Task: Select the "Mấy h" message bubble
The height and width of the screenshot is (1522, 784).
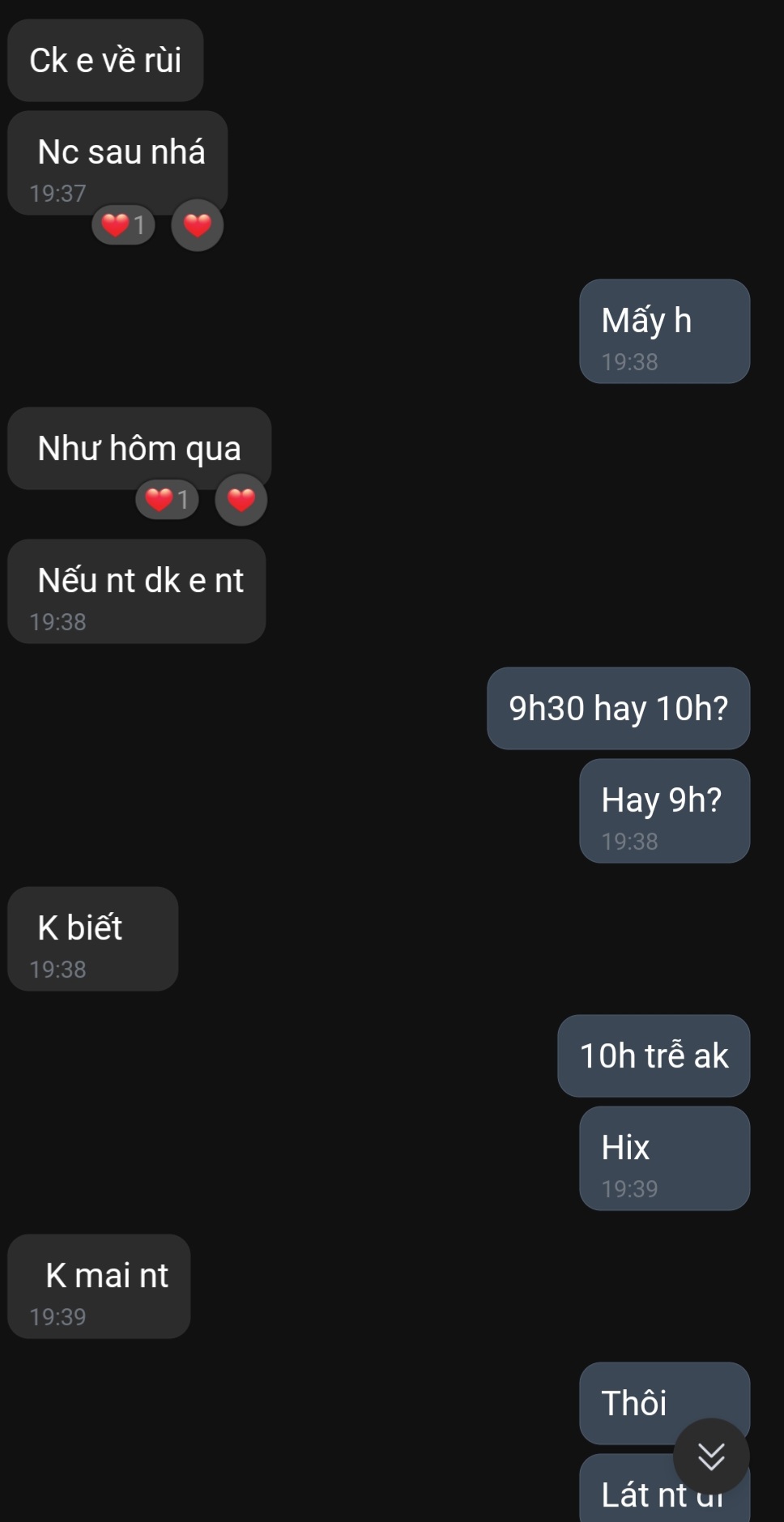Action: click(x=664, y=330)
